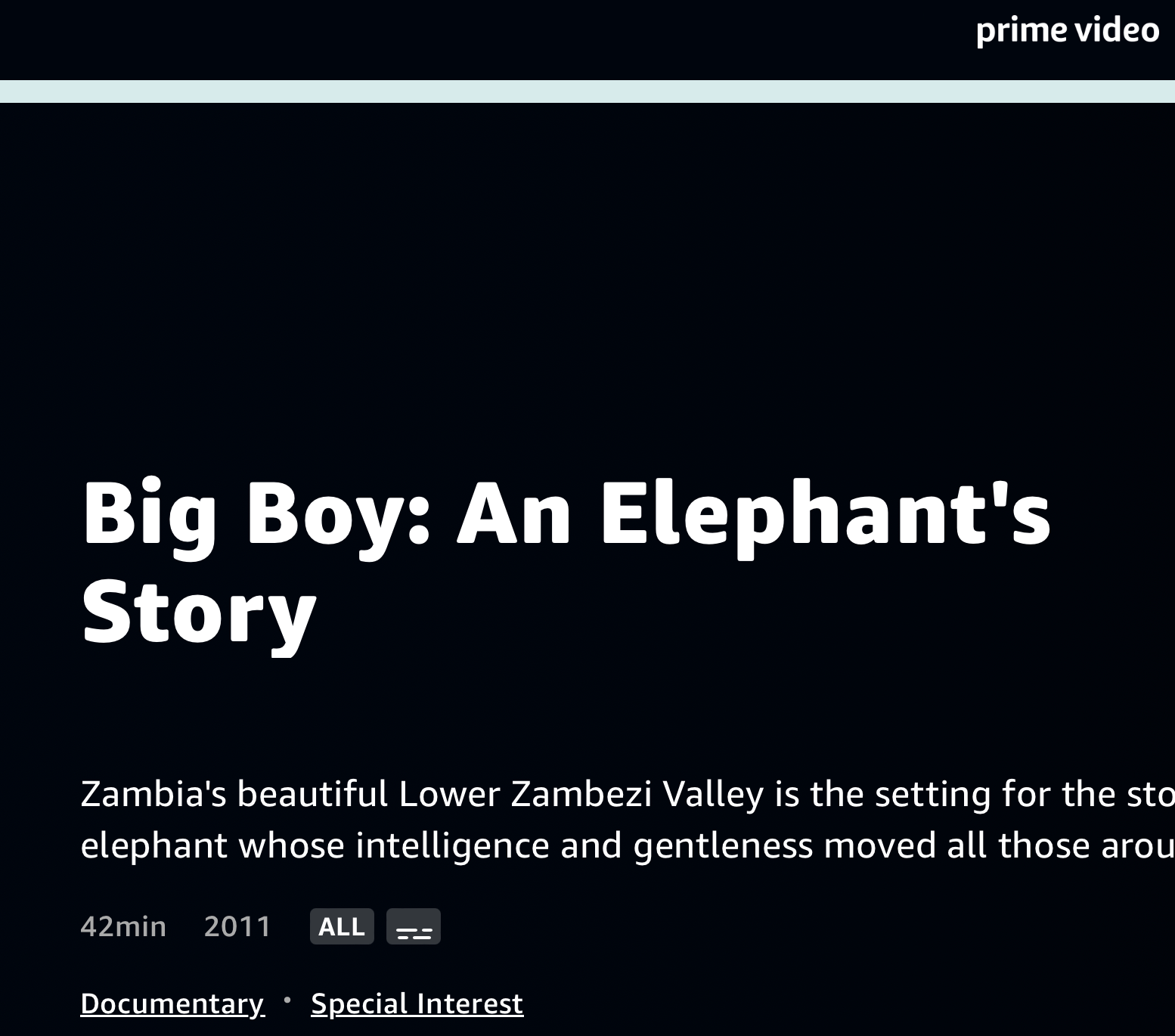Open the Special Interest genre link

tap(417, 1003)
